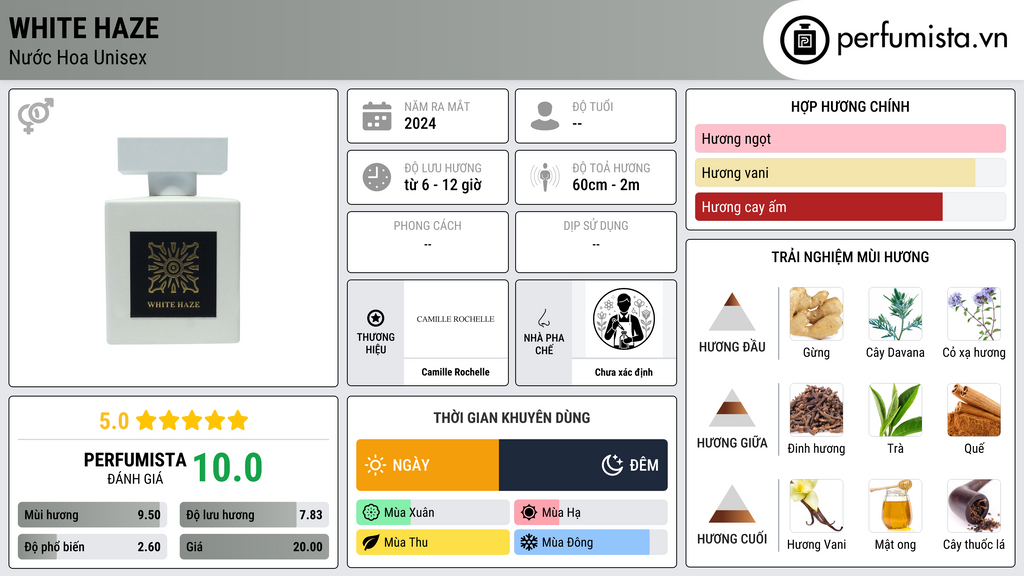Click the sun icon in Ngày bar
The width and height of the screenshot is (1024, 576).
[375, 465]
